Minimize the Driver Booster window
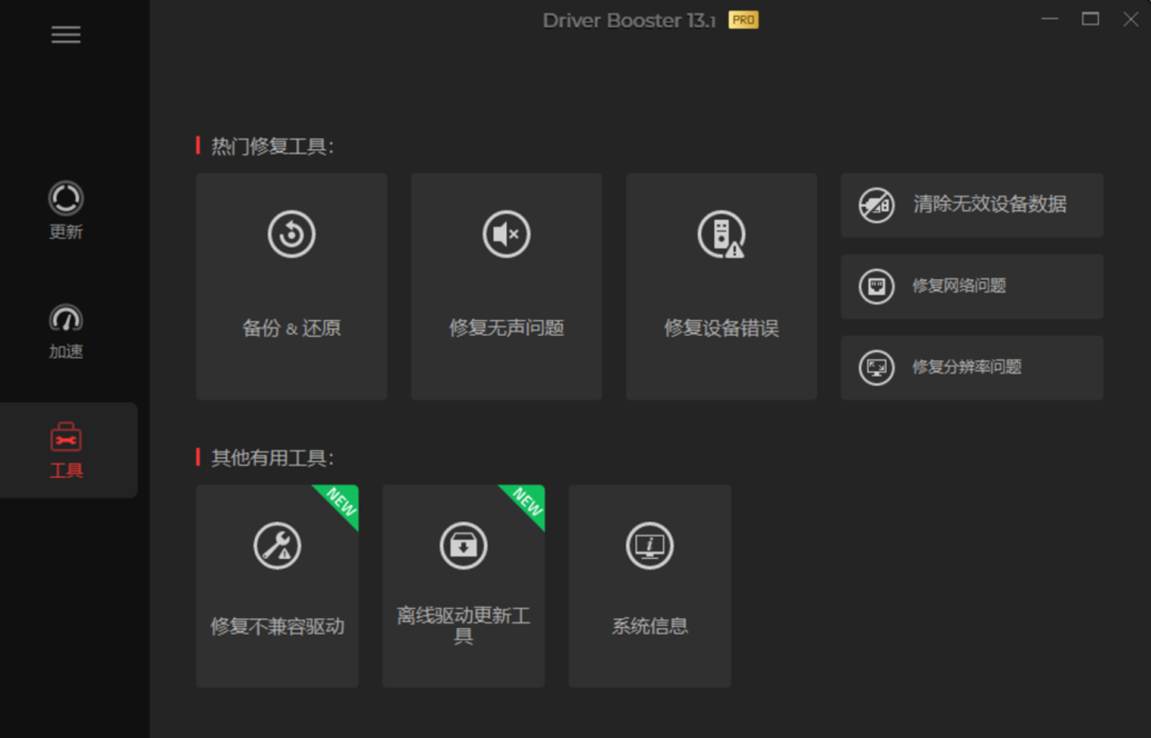The height and width of the screenshot is (738, 1151). tap(1050, 19)
